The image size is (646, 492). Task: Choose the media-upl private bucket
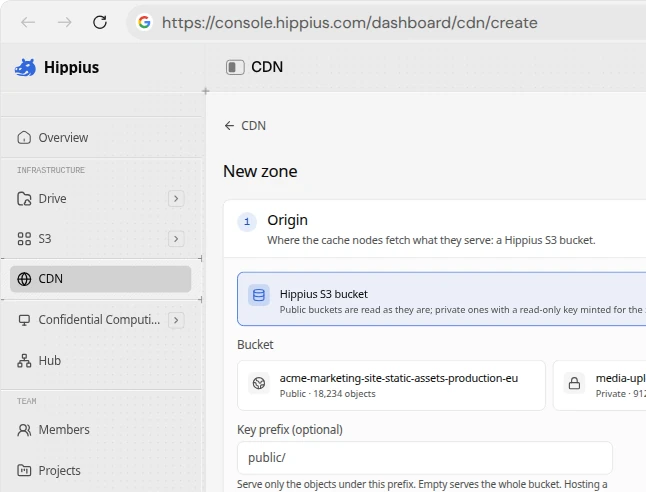point(599,385)
